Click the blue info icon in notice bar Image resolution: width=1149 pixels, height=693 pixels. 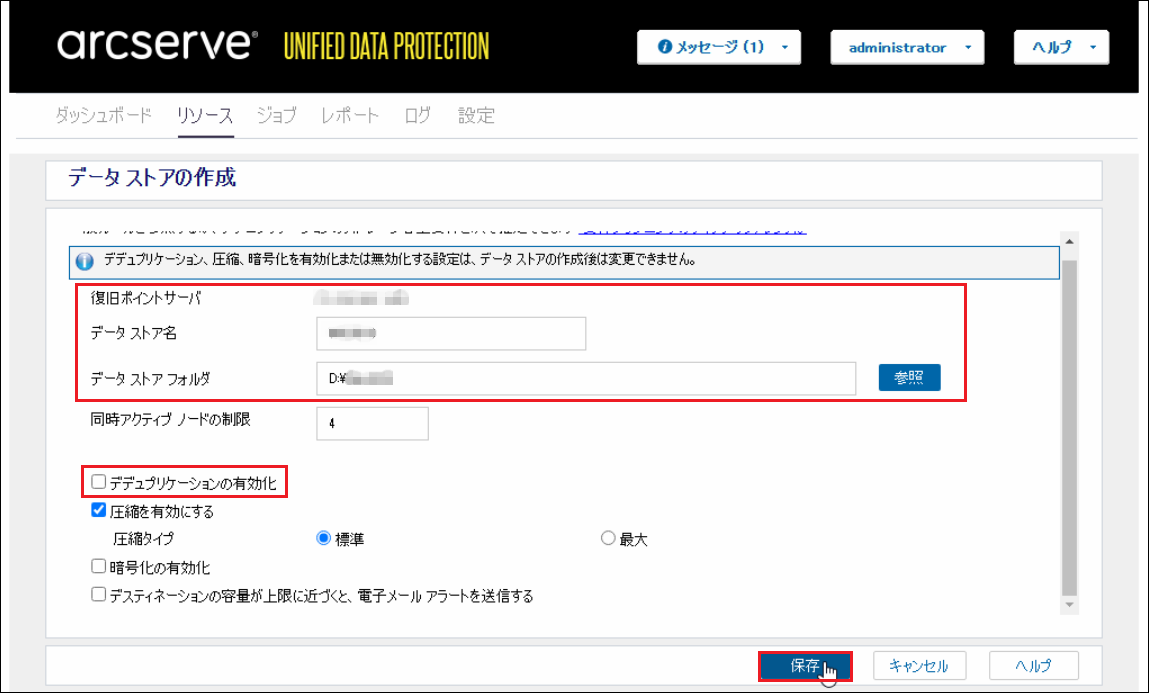84,262
